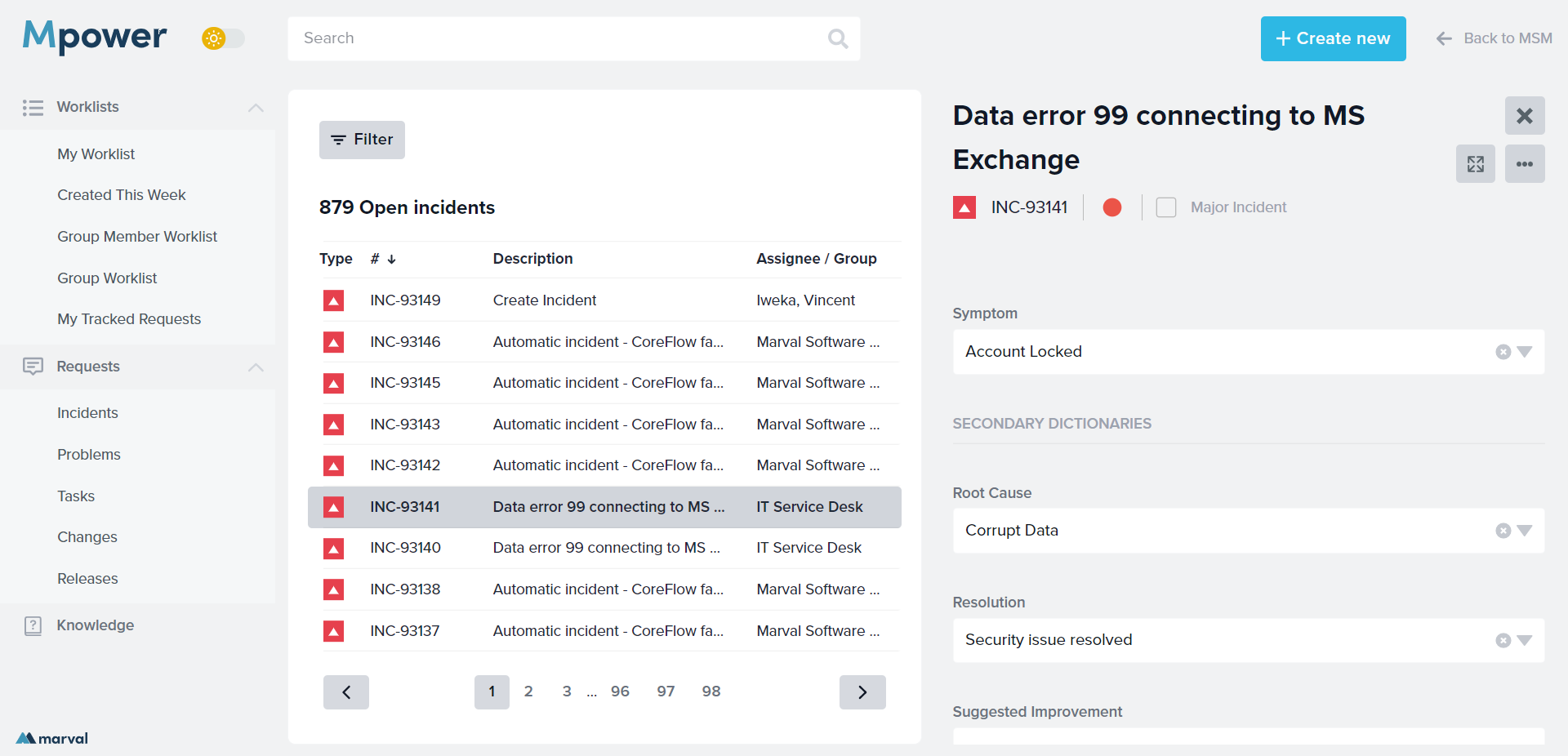Check the Major Incident checkbox
The height and width of the screenshot is (756, 1568).
[x=1166, y=207]
